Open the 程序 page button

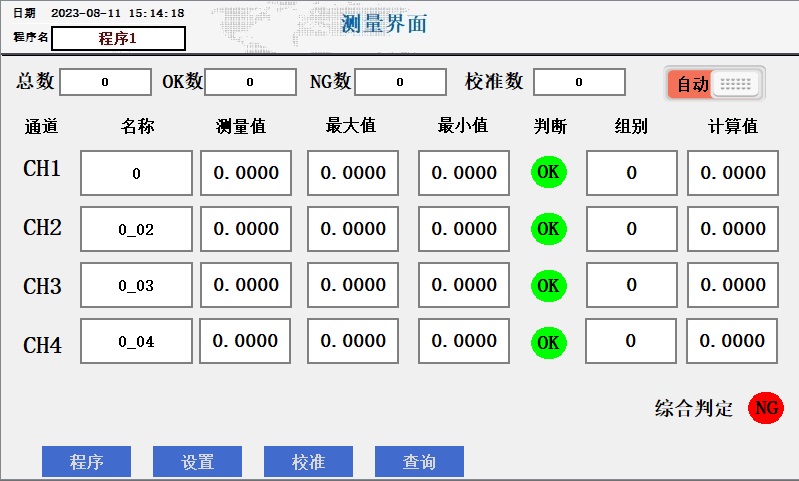87,462
